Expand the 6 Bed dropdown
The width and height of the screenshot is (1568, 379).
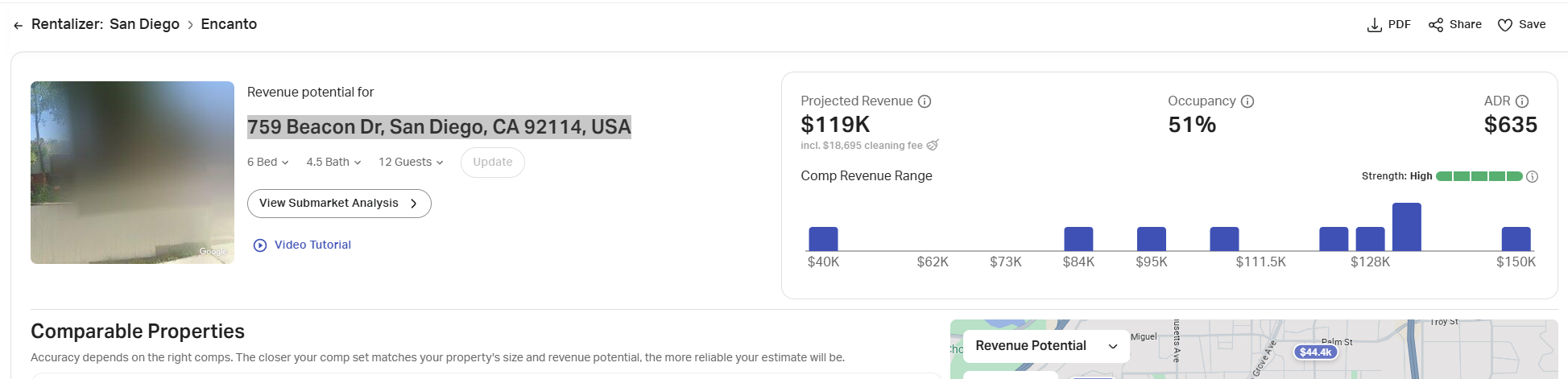(x=267, y=162)
